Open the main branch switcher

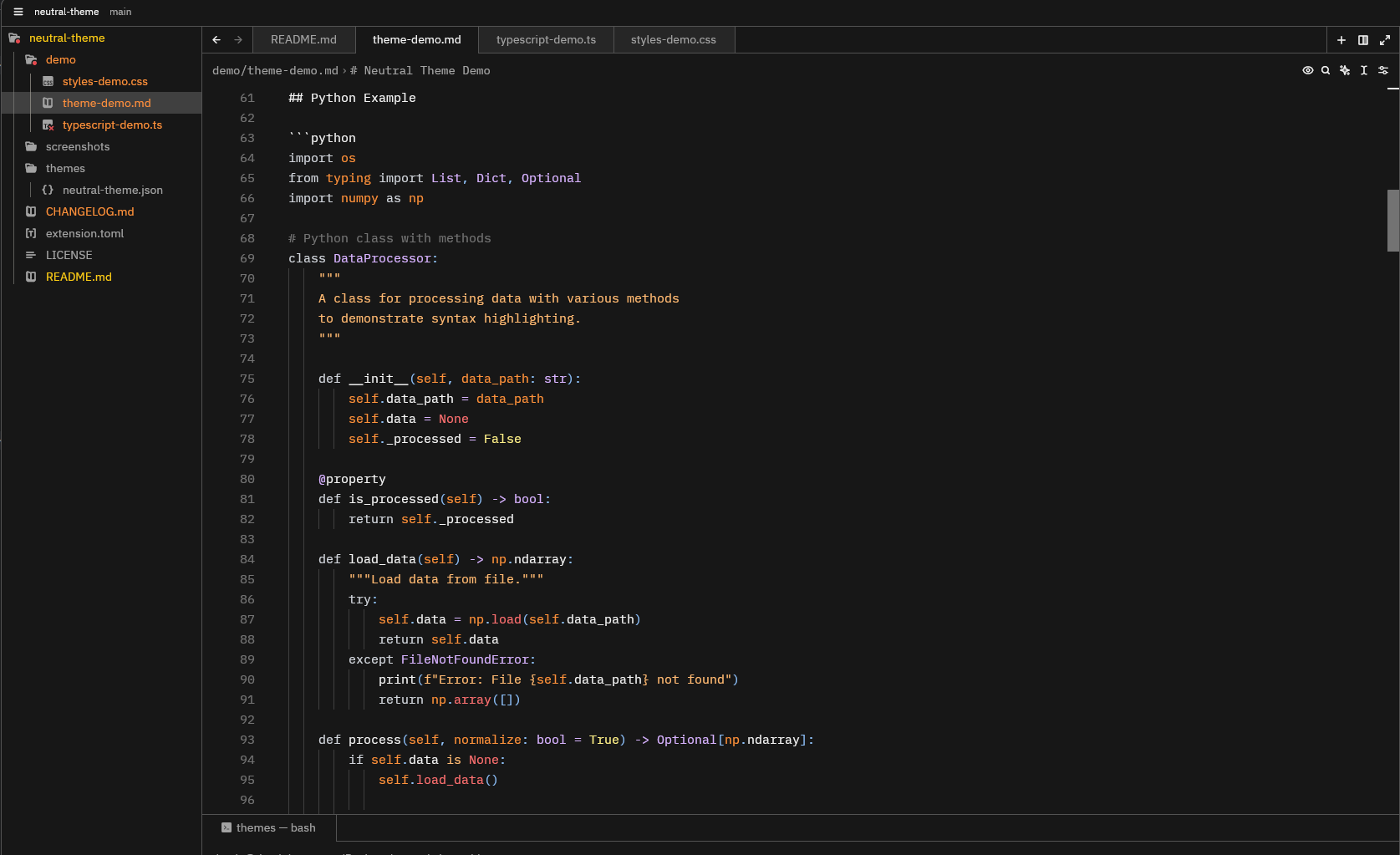click(x=120, y=12)
